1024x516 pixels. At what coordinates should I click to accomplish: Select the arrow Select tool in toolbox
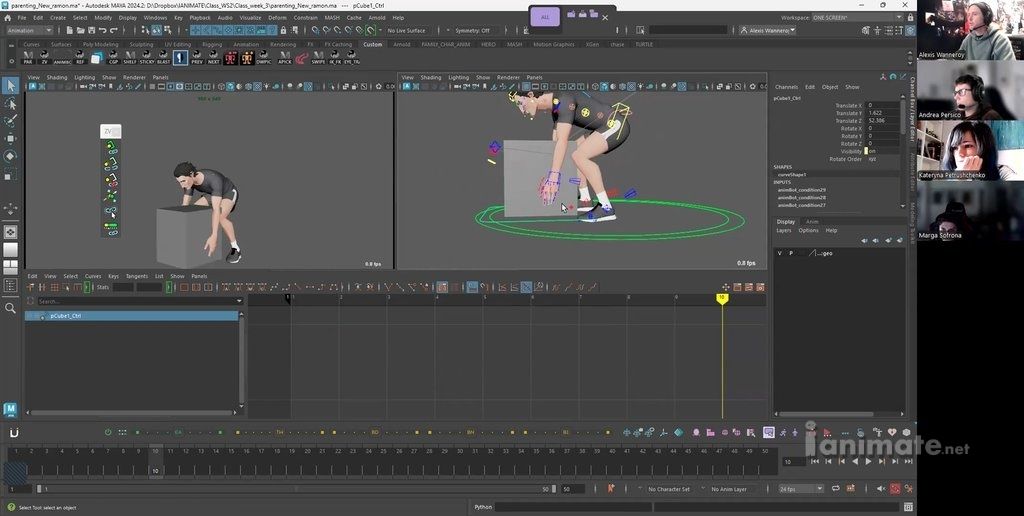tap(10, 86)
